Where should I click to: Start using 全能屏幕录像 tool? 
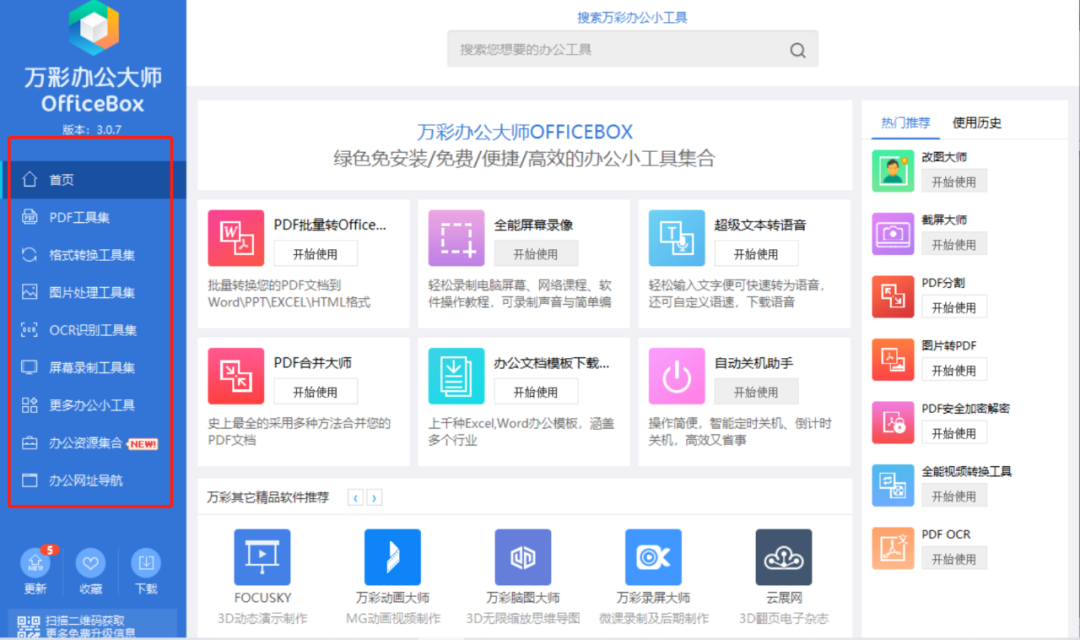pyautogui.click(x=536, y=254)
